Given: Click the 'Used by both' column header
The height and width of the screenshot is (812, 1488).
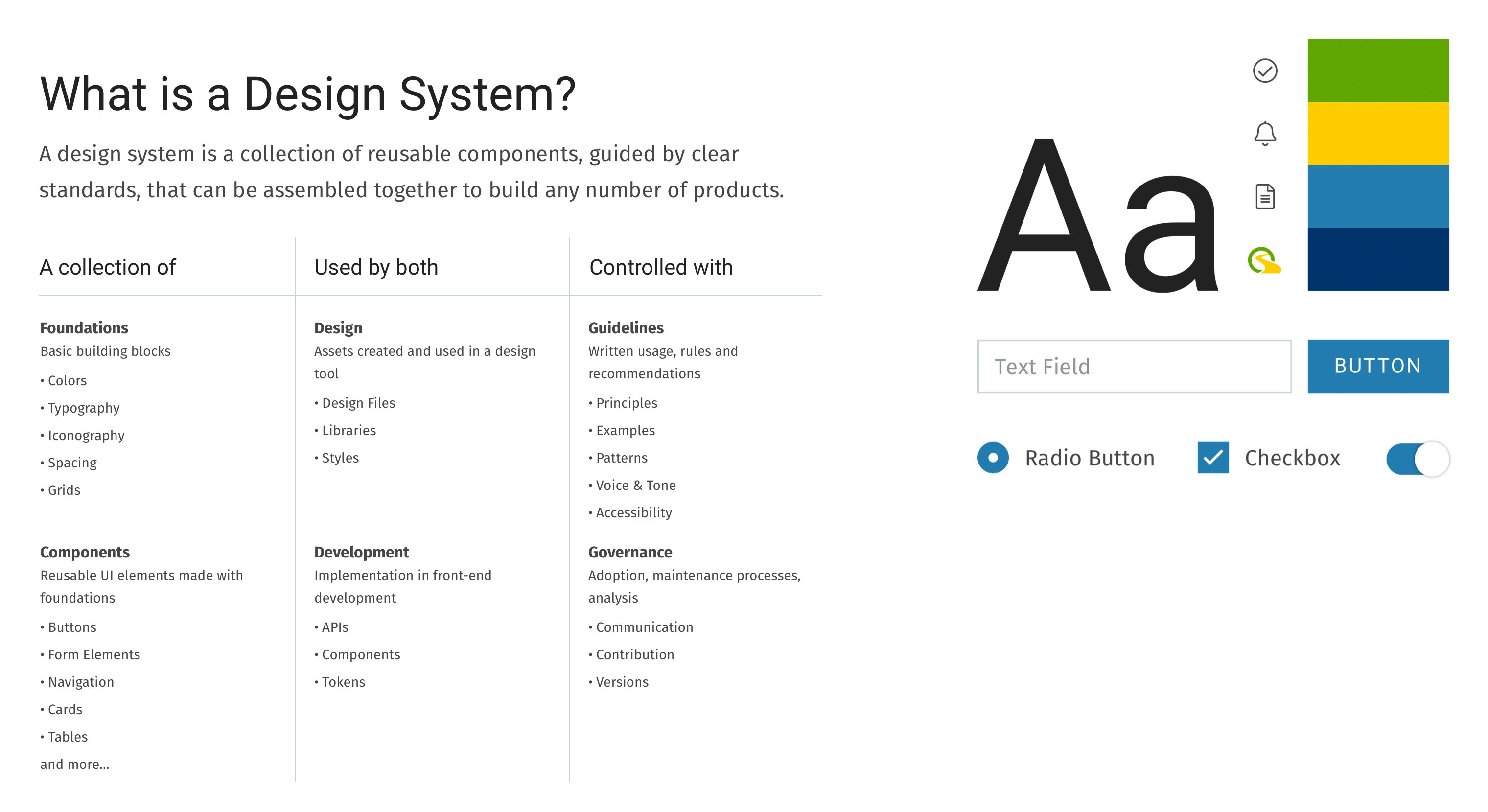Looking at the screenshot, I should [x=376, y=267].
